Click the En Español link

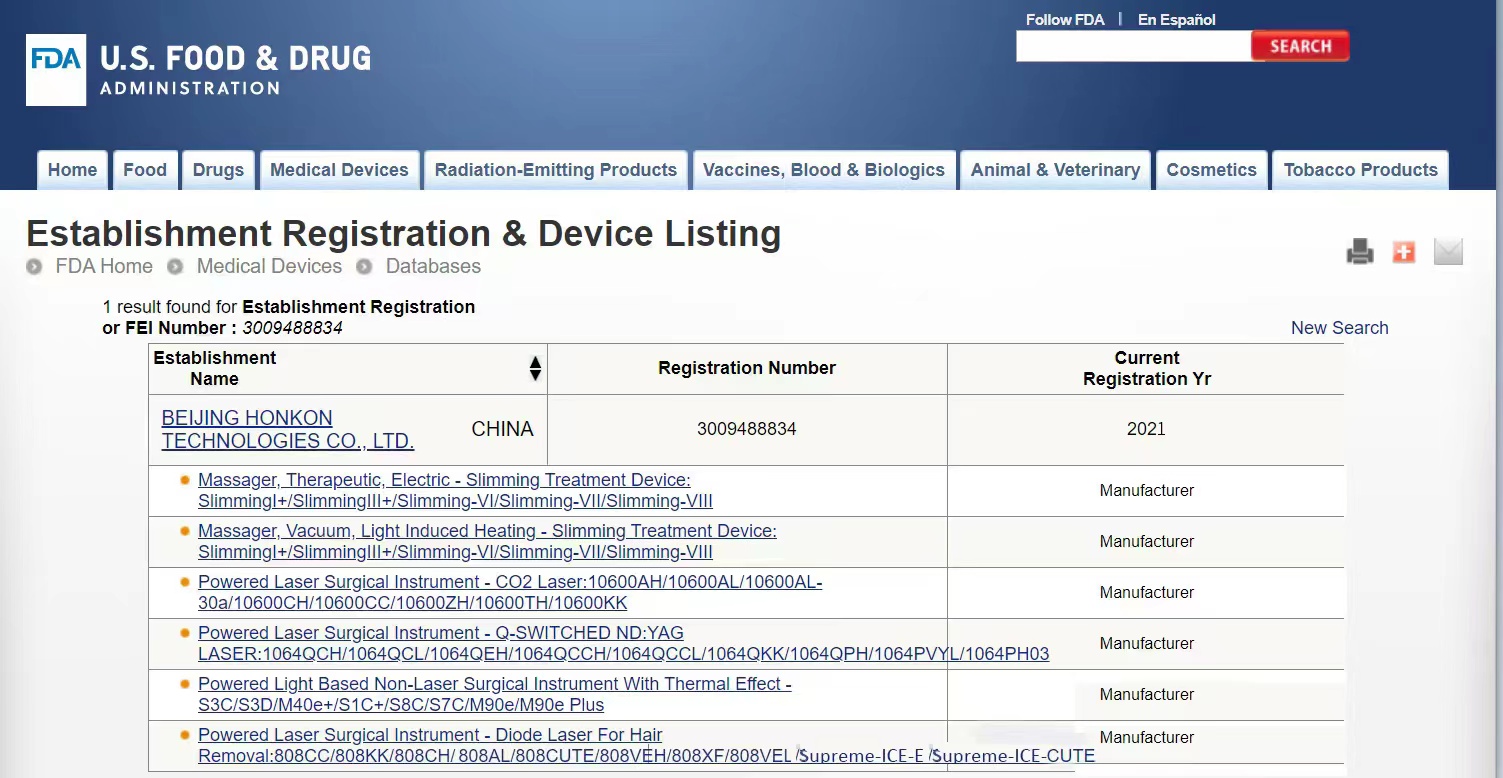[1177, 20]
